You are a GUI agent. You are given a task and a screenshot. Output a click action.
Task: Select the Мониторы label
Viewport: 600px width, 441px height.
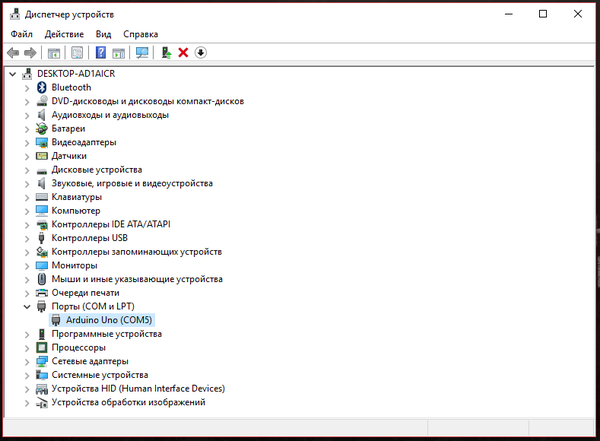click(x=74, y=265)
